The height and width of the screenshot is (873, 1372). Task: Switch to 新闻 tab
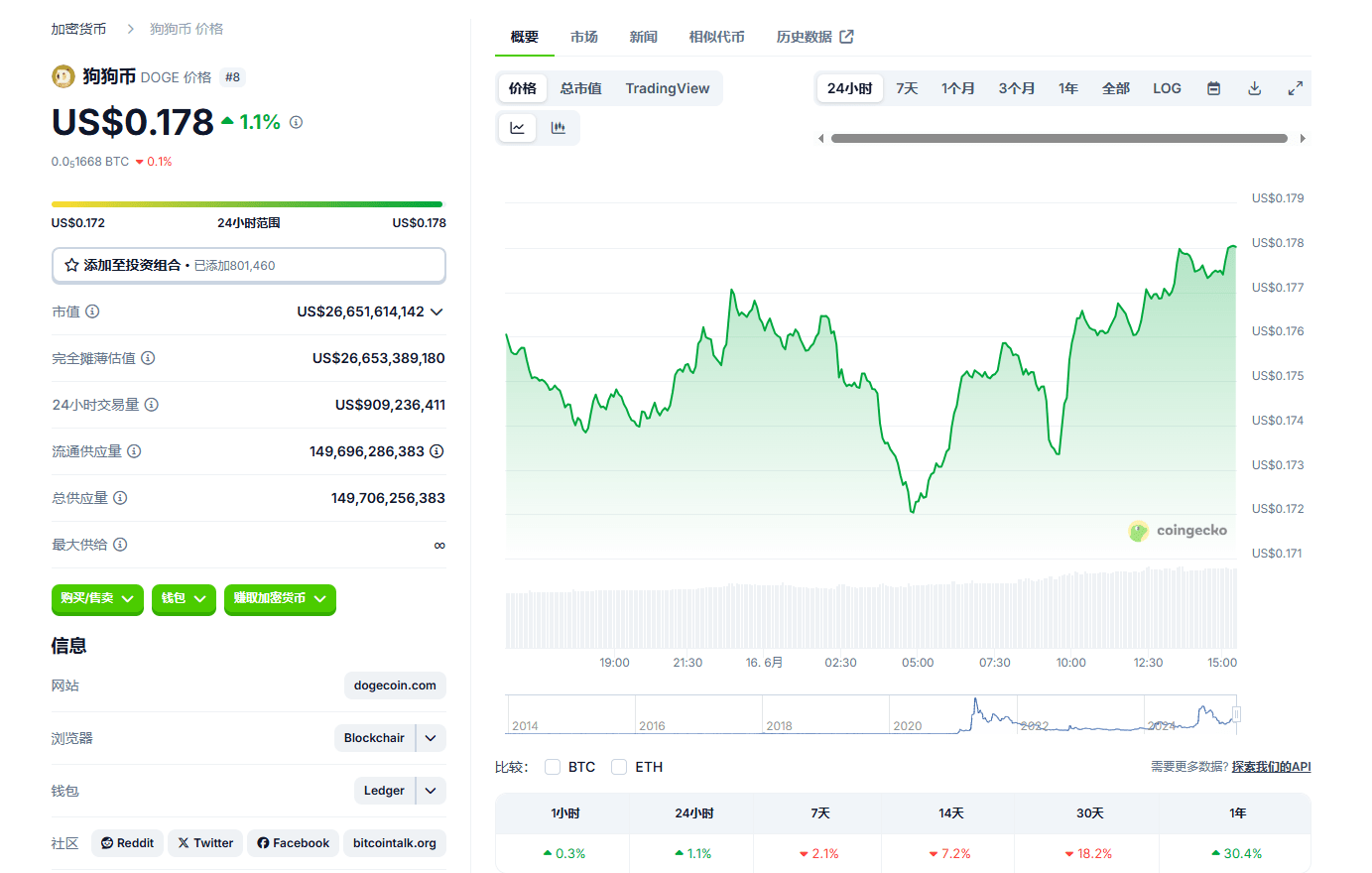pyautogui.click(x=643, y=37)
